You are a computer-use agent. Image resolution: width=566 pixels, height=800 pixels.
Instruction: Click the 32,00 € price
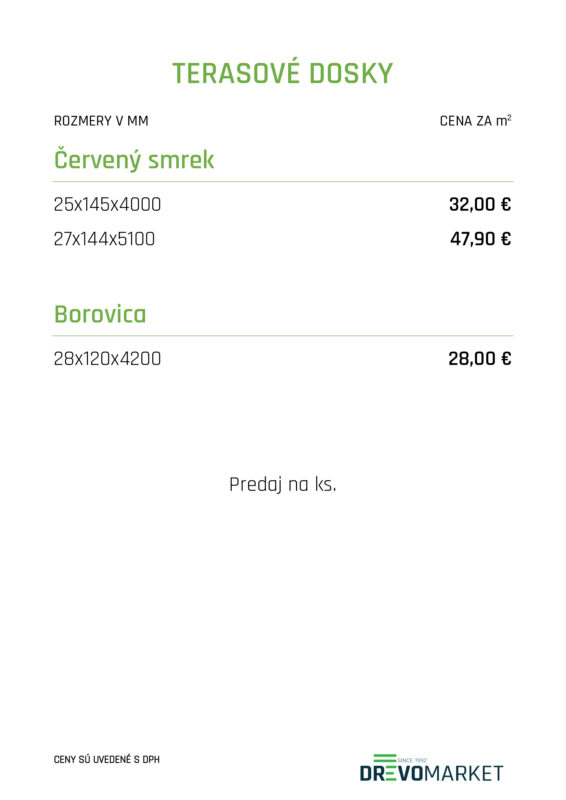[480, 205]
